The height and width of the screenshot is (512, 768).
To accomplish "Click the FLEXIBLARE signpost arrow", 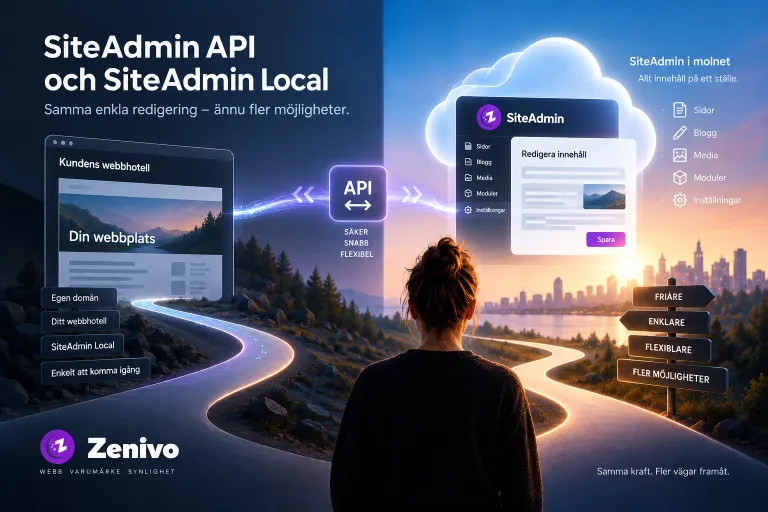I will coord(669,348).
